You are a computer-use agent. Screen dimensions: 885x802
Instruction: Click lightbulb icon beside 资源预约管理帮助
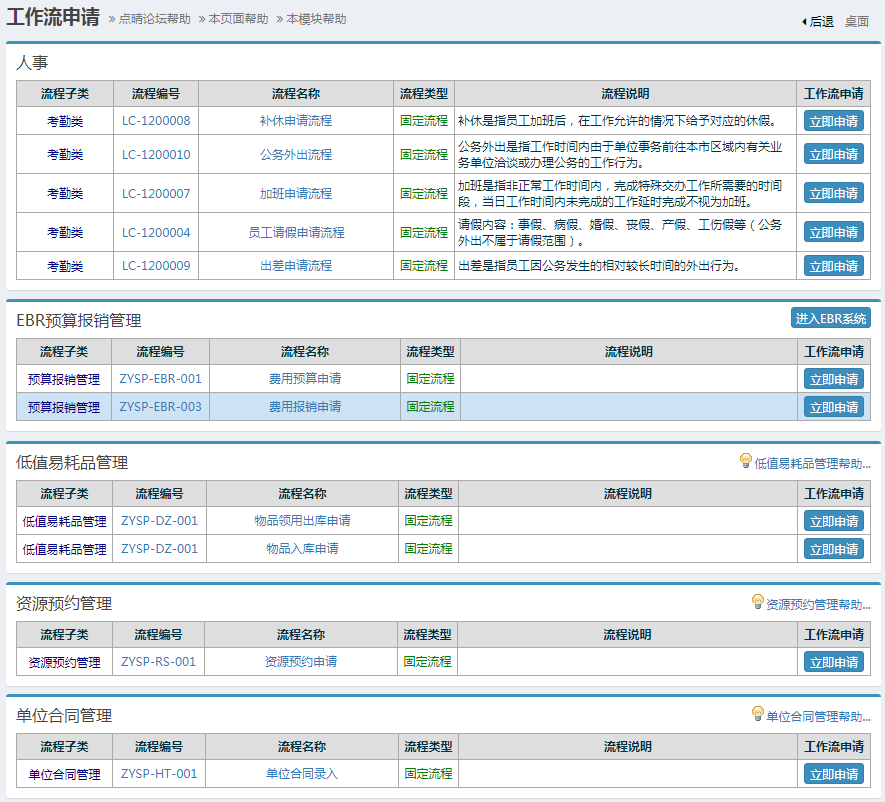click(757, 602)
